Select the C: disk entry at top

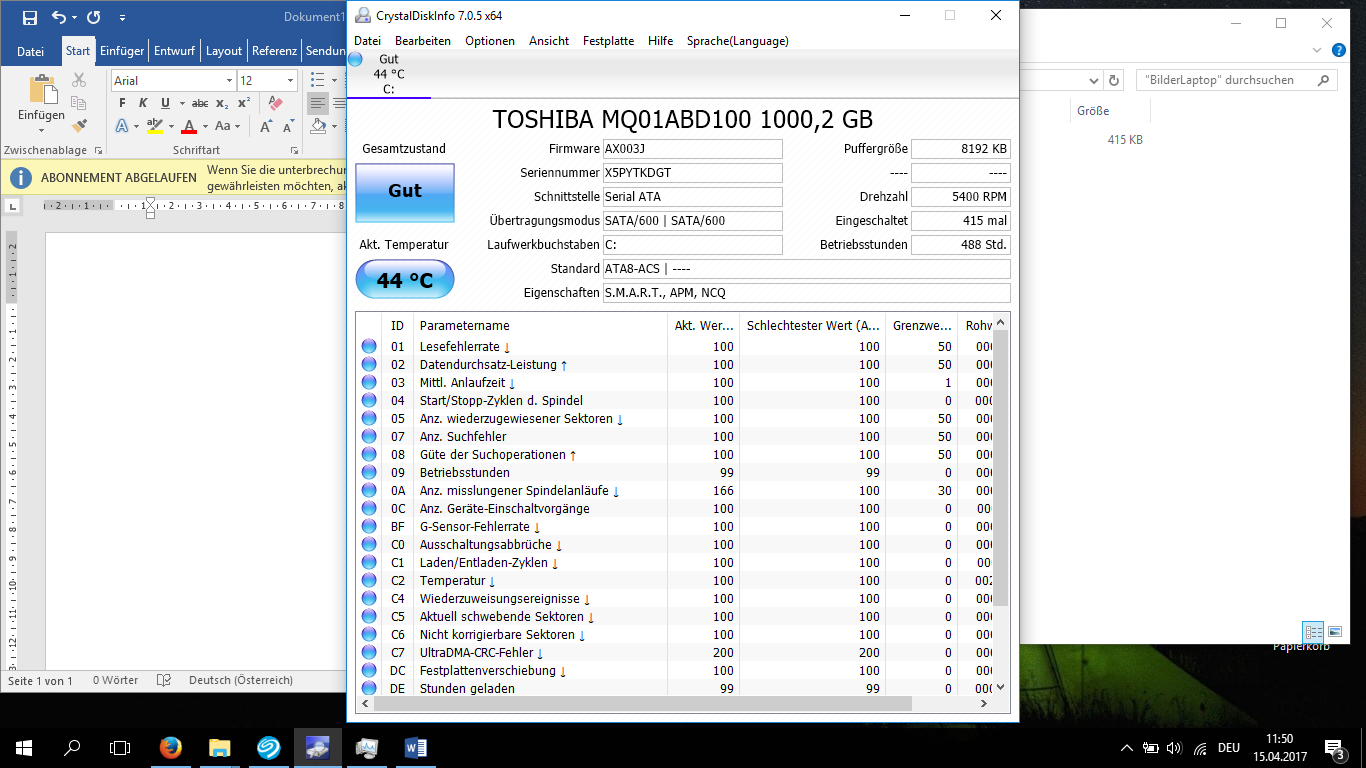[x=389, y=74]
